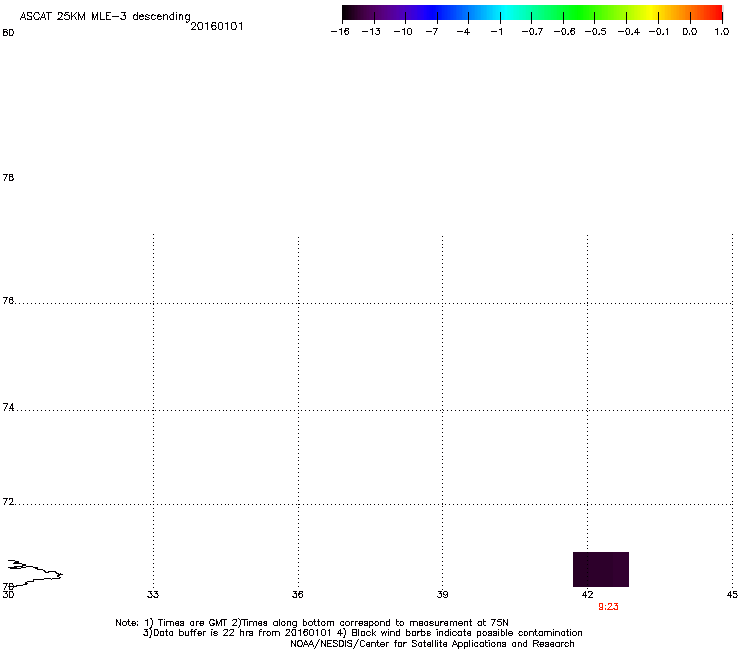Click the color scale value -7
The width and height of the screenshot is (740, 650).
[x=432, y=32]
